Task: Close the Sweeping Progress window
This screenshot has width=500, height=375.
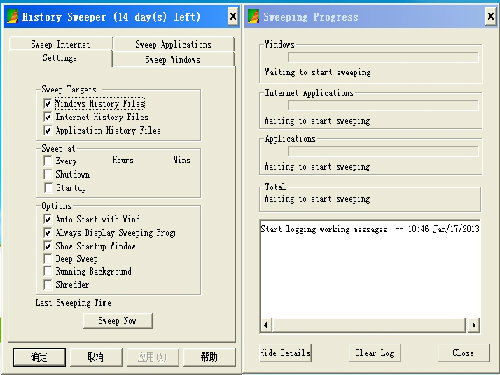Action: click(490, 16)
